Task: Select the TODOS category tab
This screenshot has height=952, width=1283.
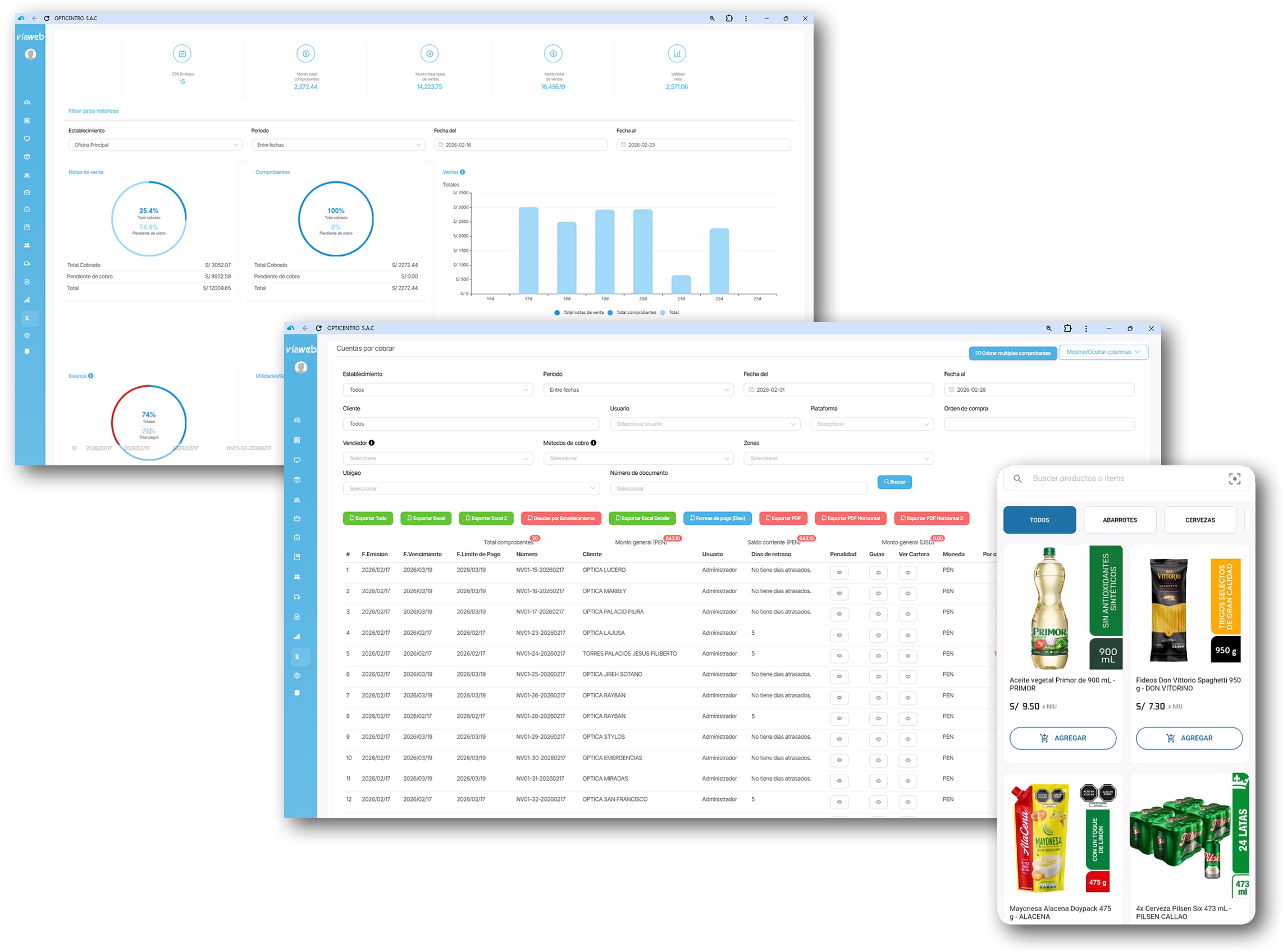Action: click(x=1040, y=520)
